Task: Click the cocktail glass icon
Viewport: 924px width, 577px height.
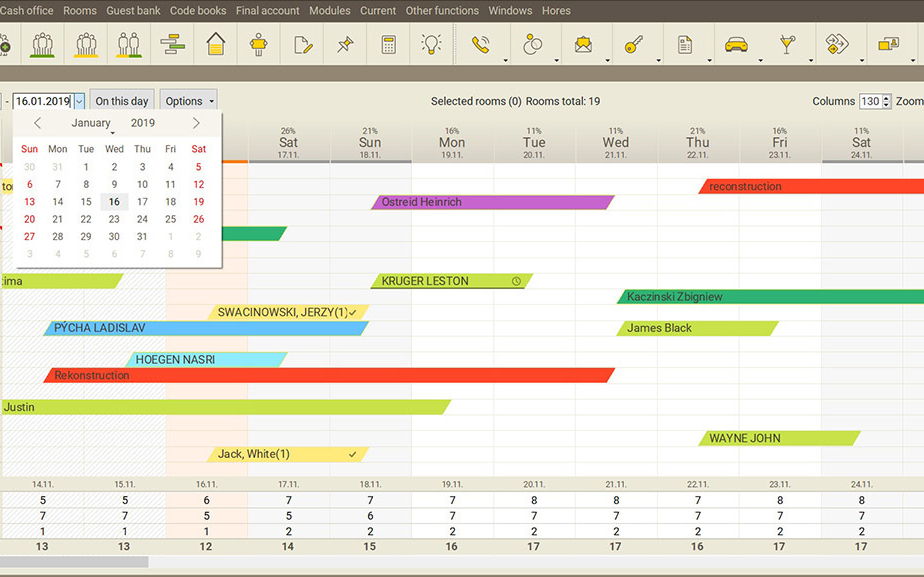Action: 787,45
